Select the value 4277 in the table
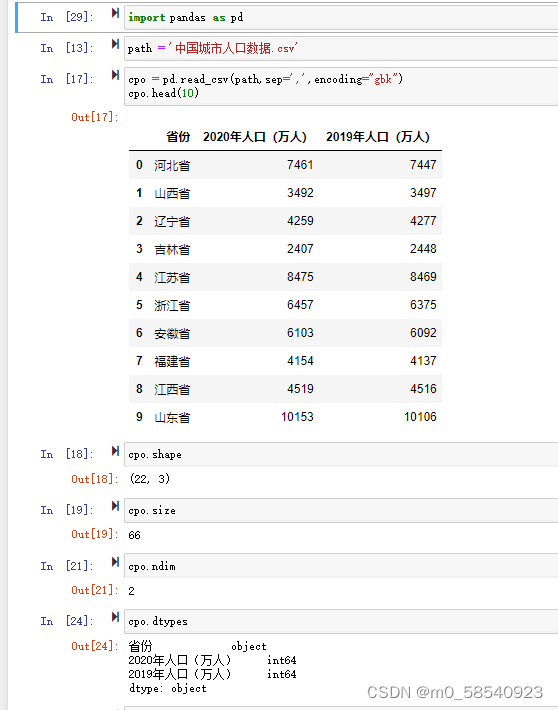 [423, 221]
